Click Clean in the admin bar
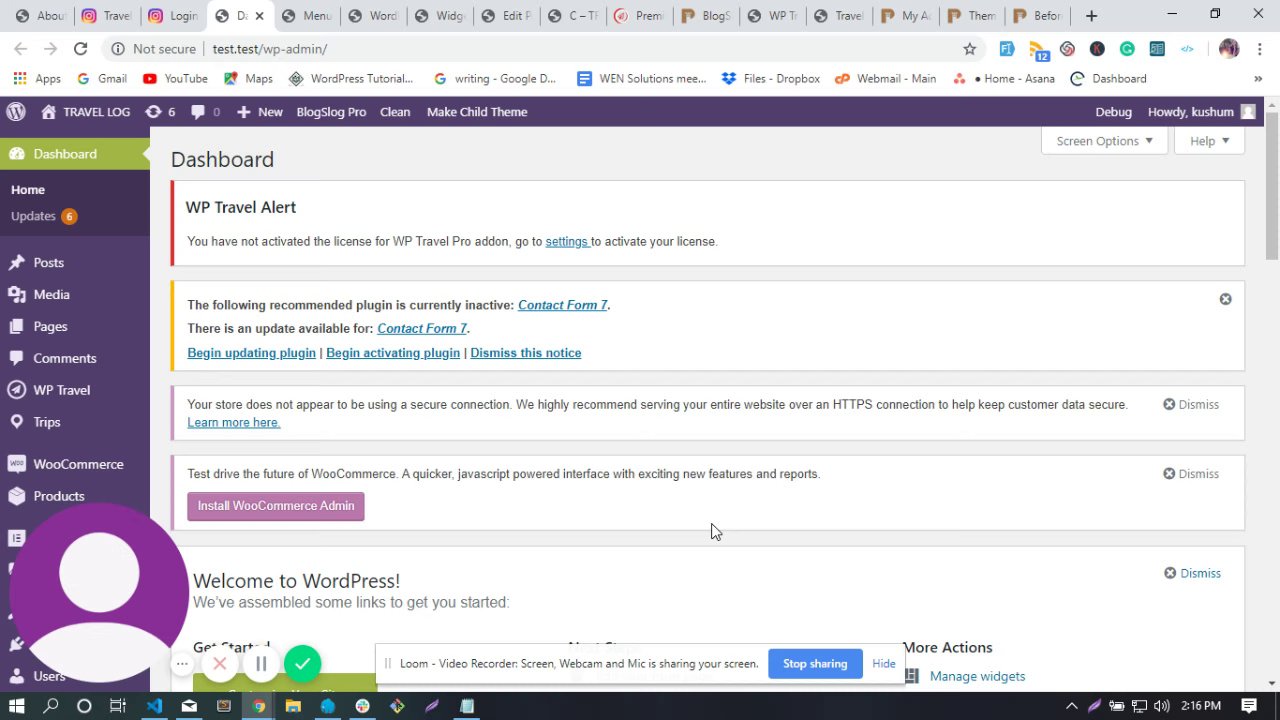 pyautogui.click(x=395, y=112)
